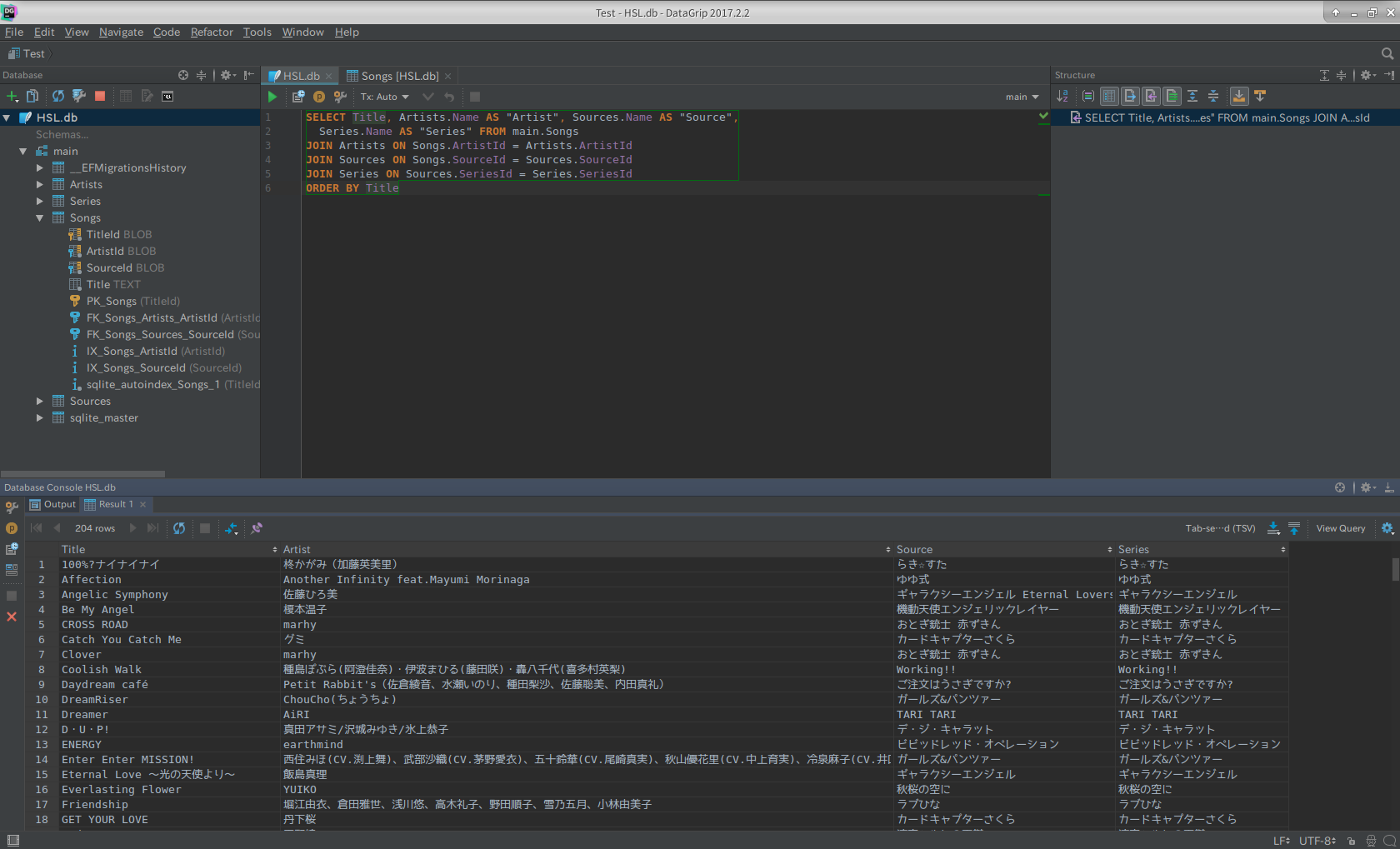Viewport: 1400px width, 849px height.
Task: Open SQL console icon in Database toolbar
Action: click(167, 97)
